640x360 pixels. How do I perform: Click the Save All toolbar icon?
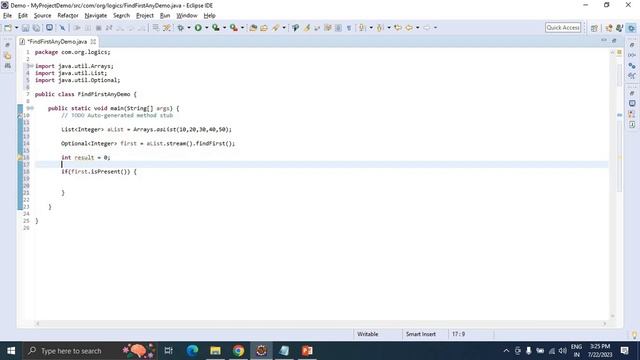coord(36,28)
